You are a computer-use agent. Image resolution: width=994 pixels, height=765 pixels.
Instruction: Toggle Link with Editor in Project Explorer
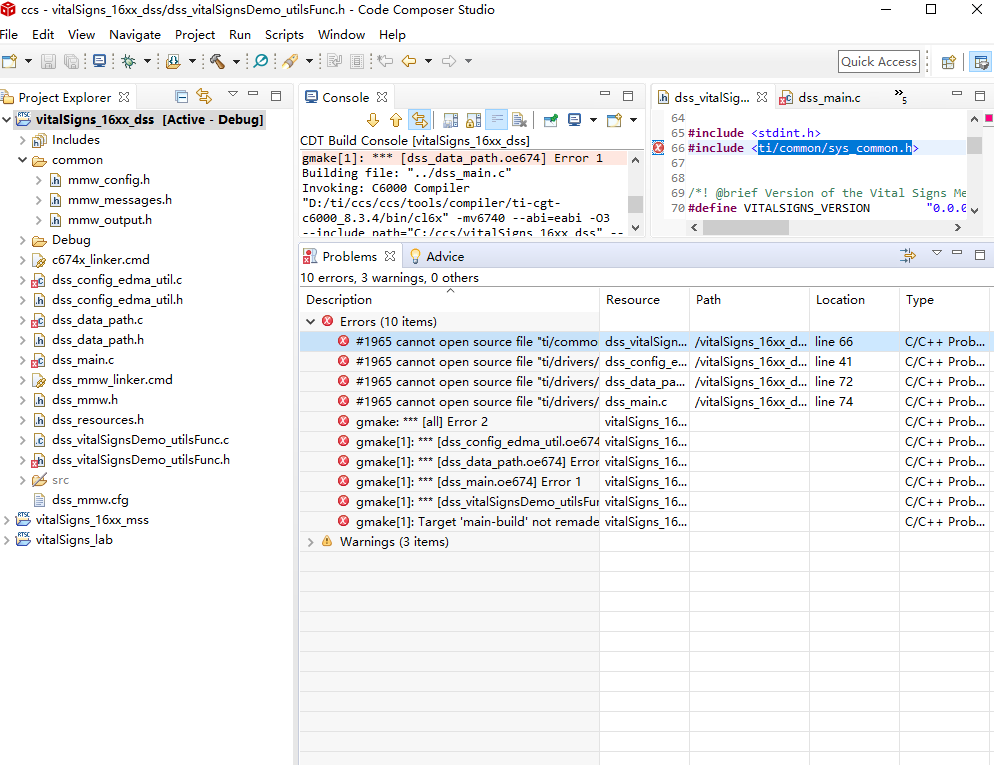point(204,97)
